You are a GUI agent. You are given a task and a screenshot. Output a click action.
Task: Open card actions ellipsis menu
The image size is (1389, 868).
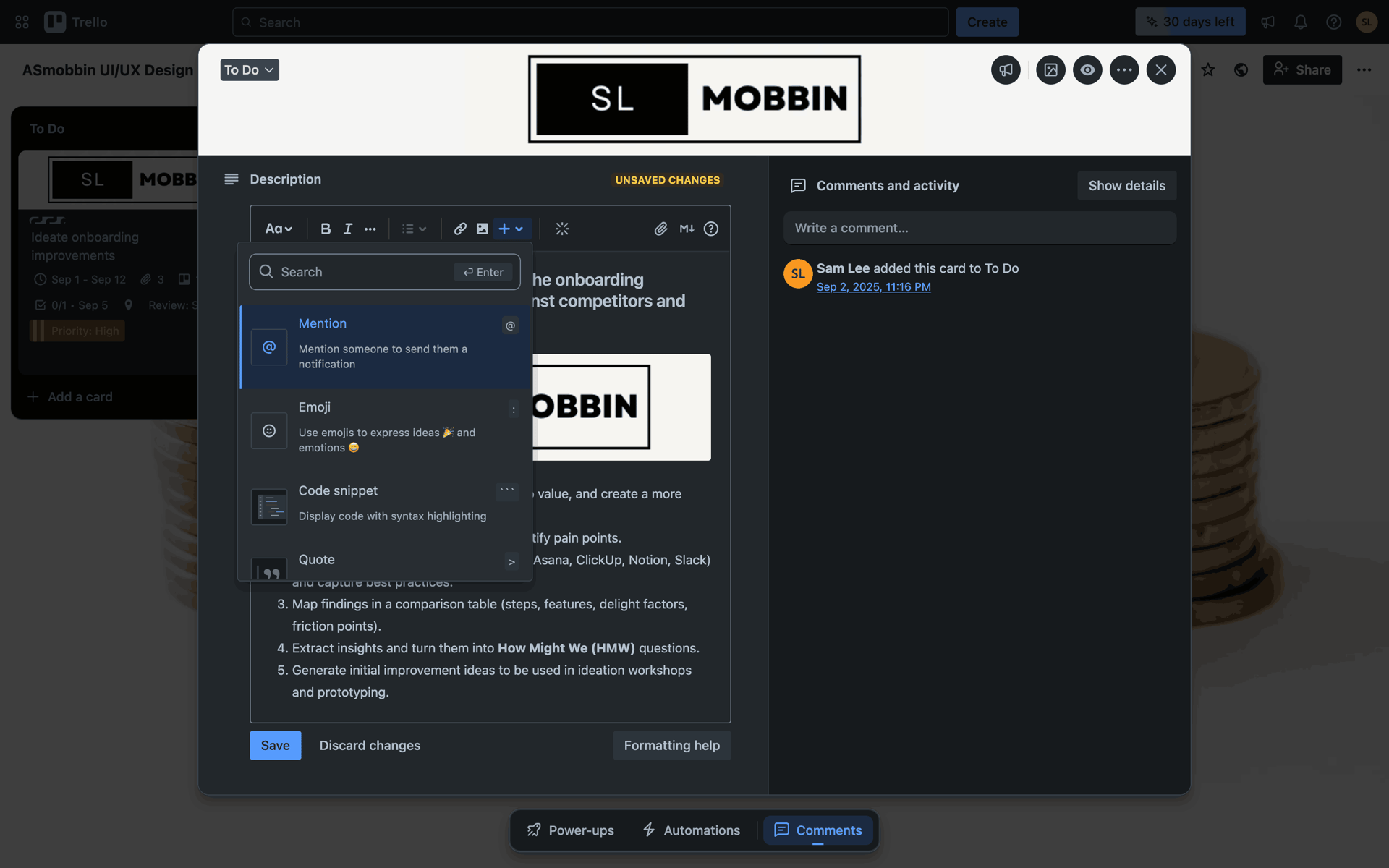1124,69
